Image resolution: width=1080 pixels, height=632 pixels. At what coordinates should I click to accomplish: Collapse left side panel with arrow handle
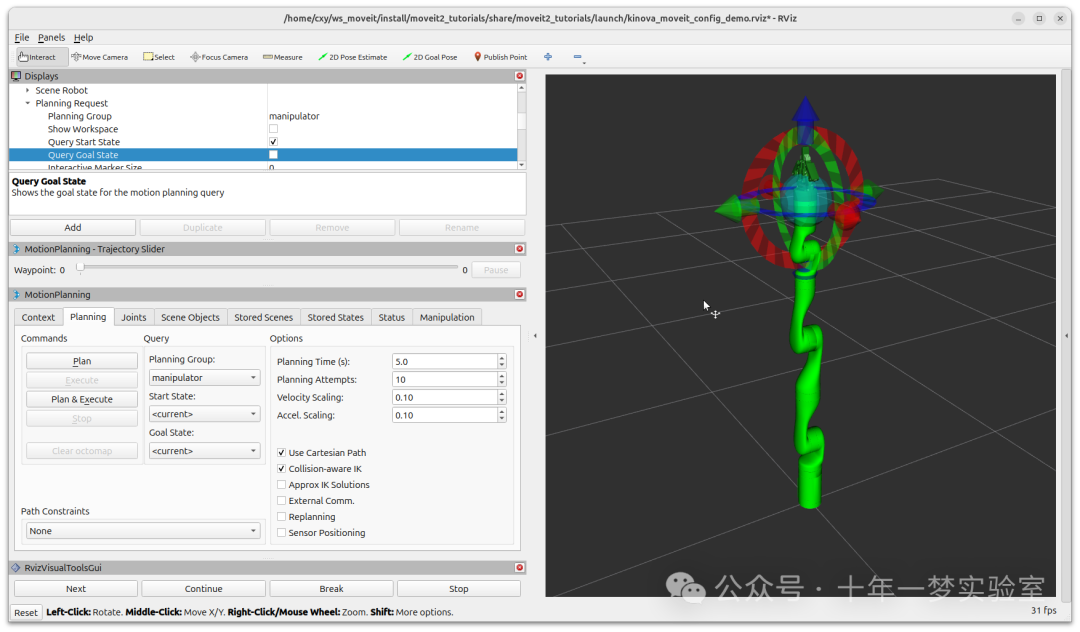pyautogui.click(x=535, y=336)
